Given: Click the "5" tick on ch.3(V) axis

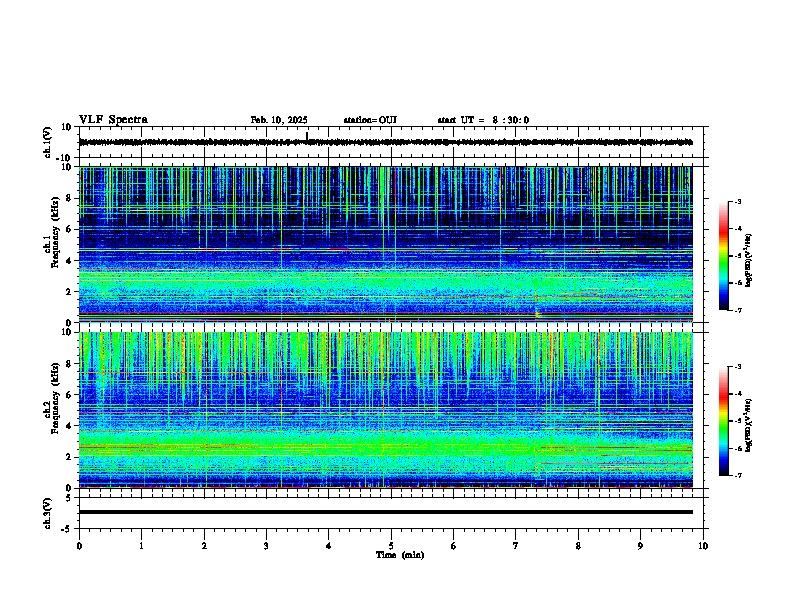Looking at the screenshot, I should [69, 497].
